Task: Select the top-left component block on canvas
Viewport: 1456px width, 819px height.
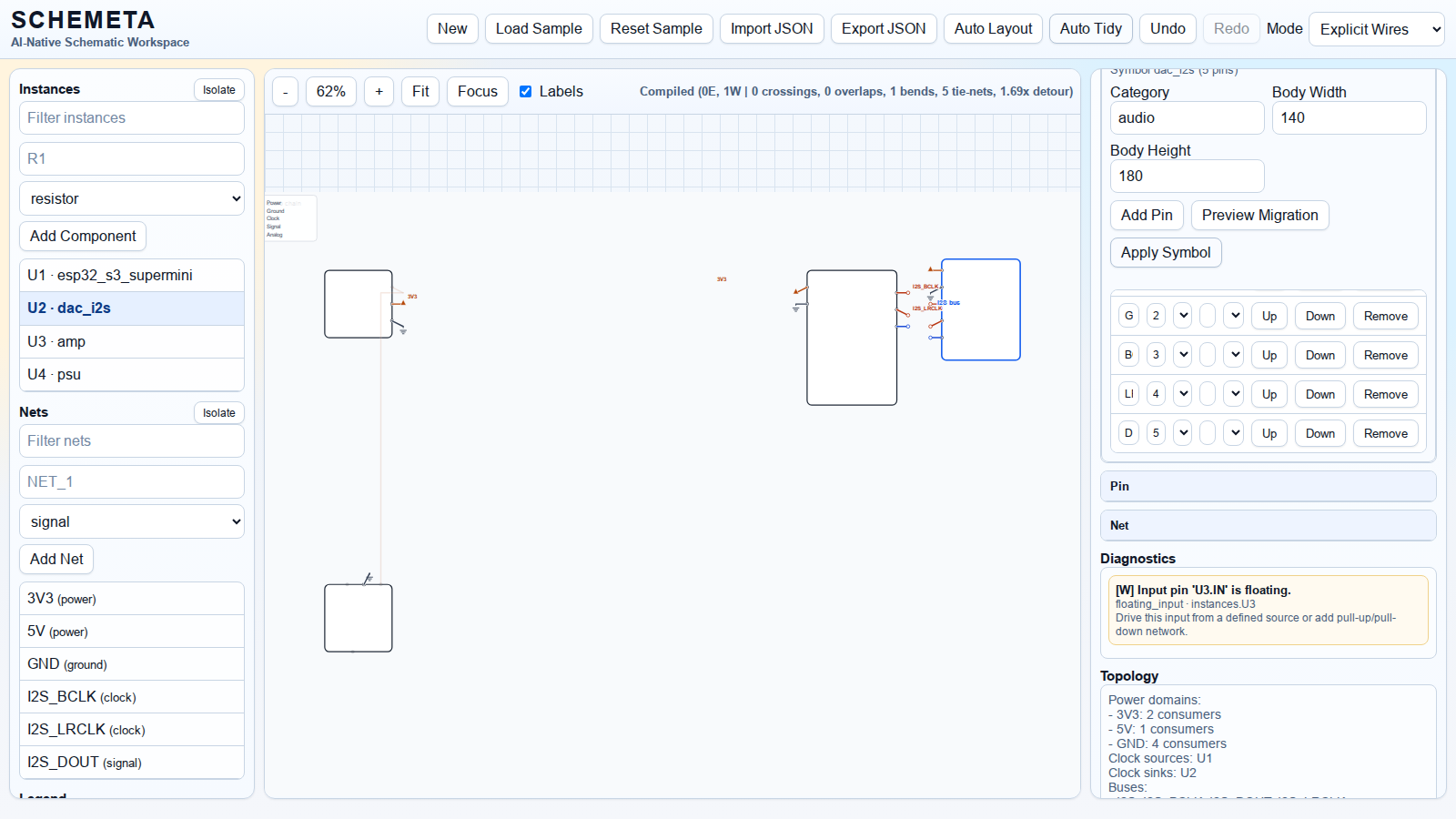Action: click(x=358, y=304)
